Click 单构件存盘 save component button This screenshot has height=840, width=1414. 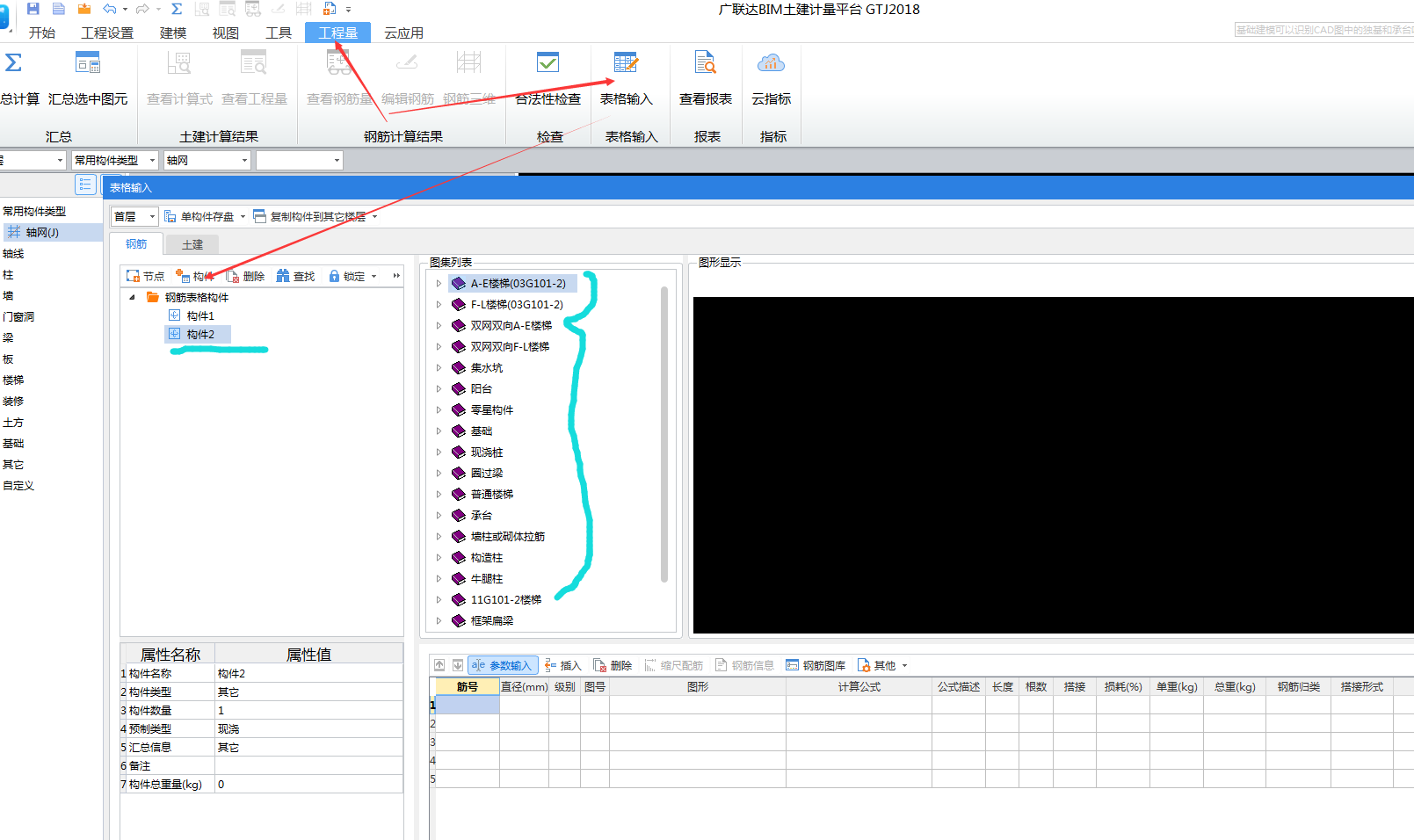pyautogui.click(x=199, y=216)
